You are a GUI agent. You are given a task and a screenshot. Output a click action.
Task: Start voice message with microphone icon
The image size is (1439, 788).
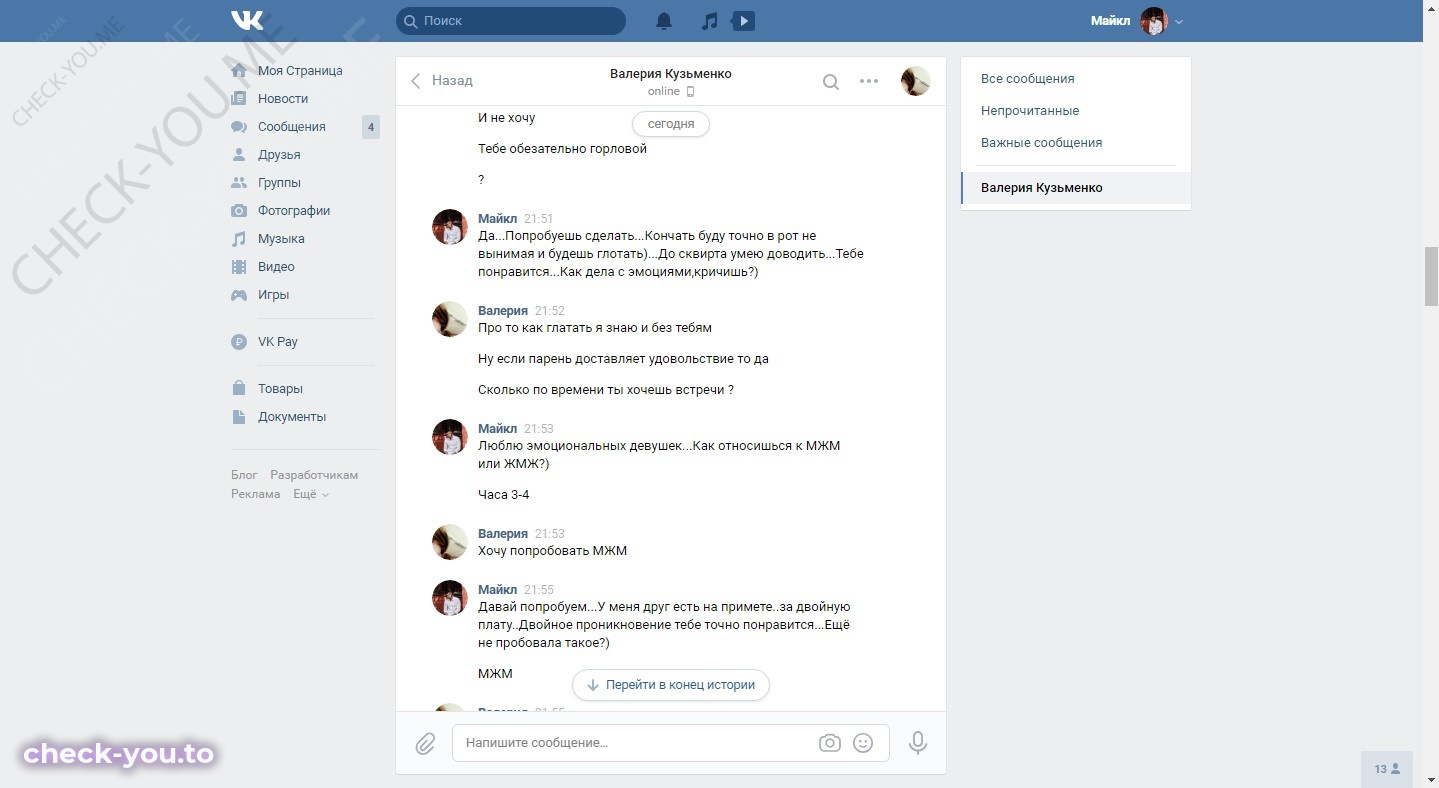(918, 743)
